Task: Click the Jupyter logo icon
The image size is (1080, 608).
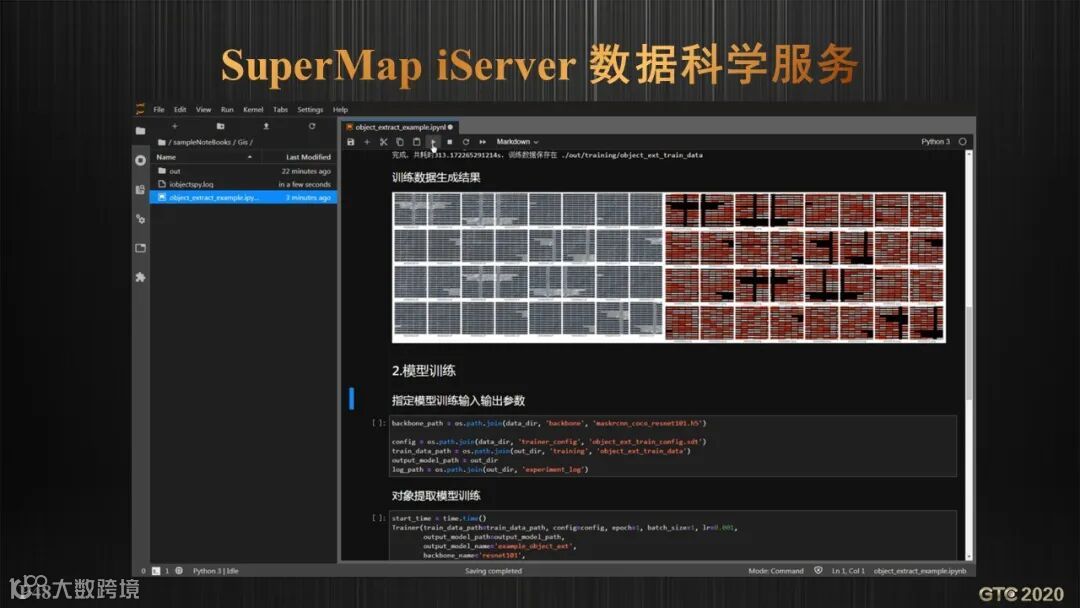Action: coord(141,109)
